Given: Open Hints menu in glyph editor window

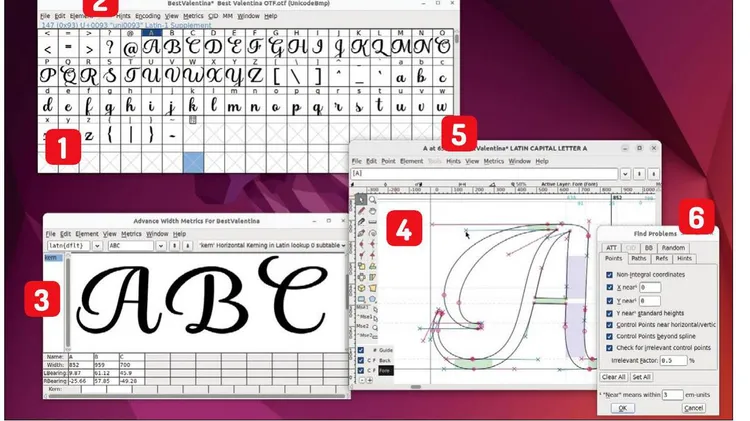Looking at the screenshot, I should (453, 161).
